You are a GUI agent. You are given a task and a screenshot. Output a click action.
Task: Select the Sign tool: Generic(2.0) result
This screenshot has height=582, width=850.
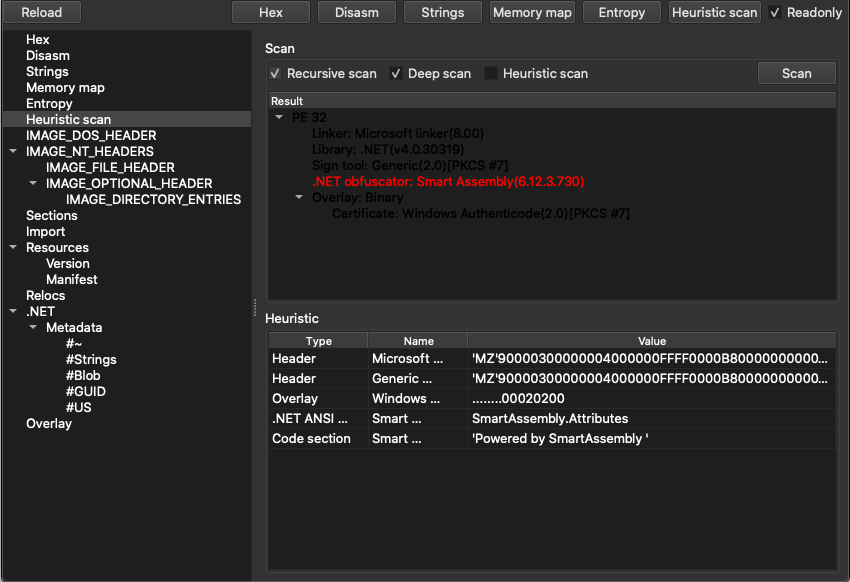coord(410,165)
